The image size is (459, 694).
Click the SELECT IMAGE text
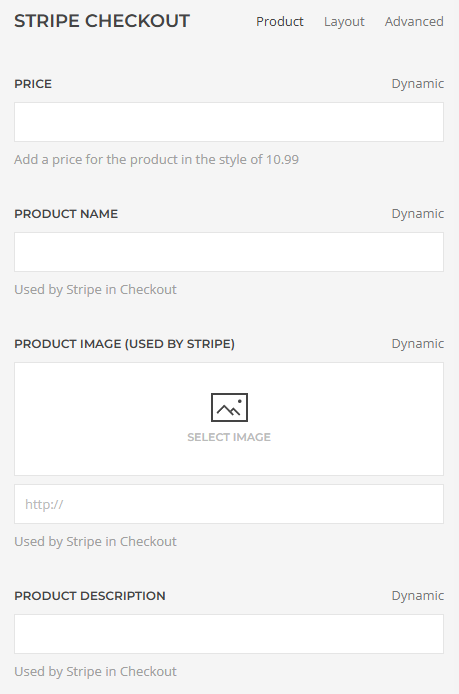point(229,437)
